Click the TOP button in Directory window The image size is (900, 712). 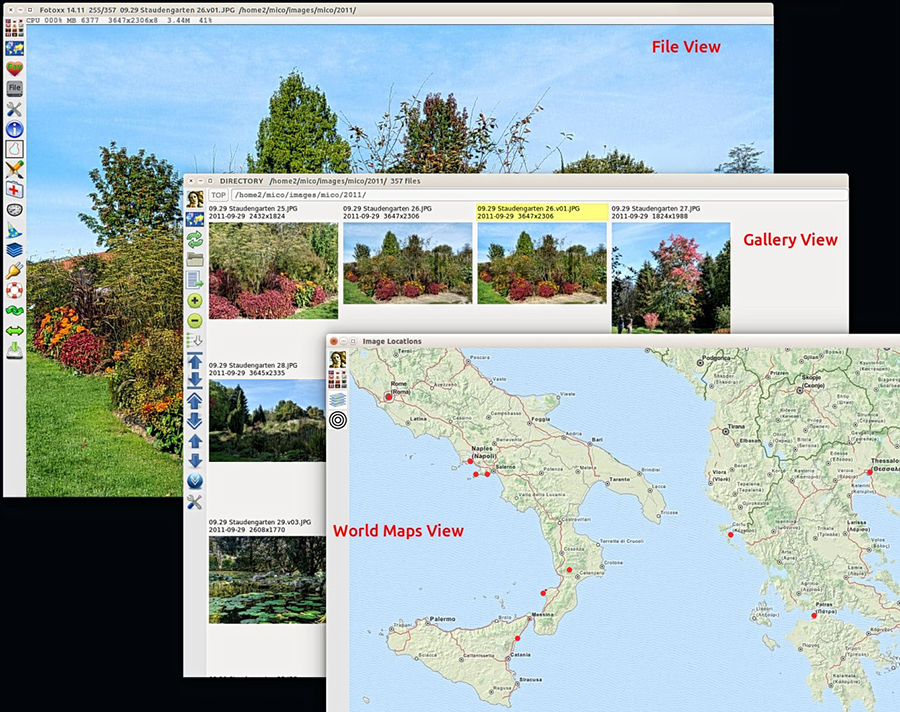218,195
